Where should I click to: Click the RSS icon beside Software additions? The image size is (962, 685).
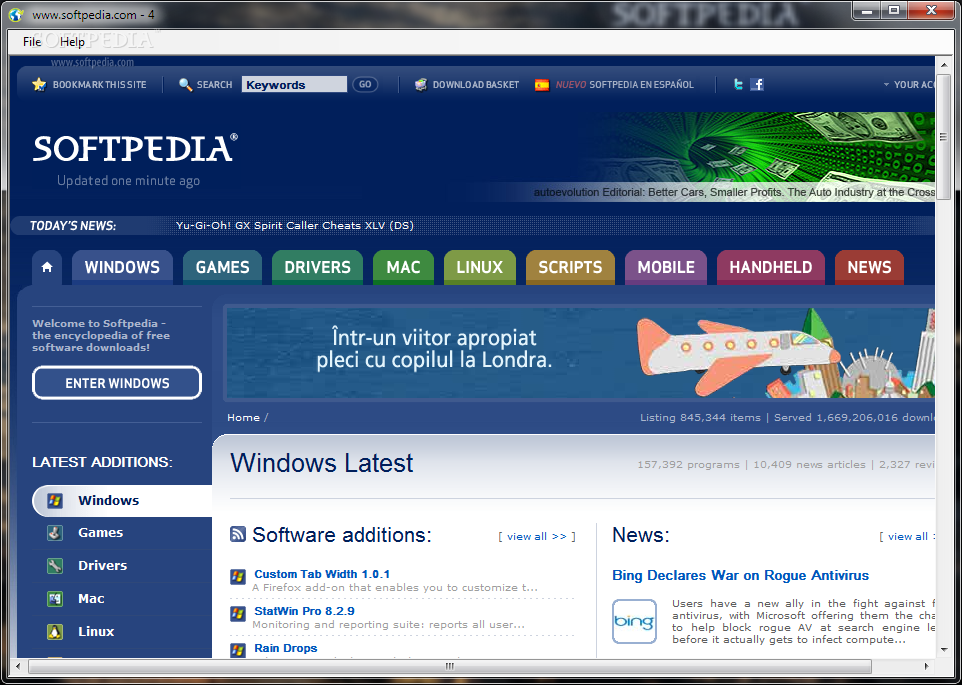tap(238, 534)
